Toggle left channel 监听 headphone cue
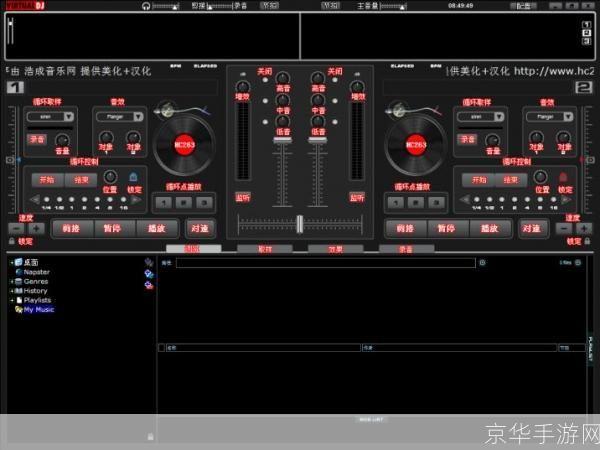 click(x=243, y=197)
